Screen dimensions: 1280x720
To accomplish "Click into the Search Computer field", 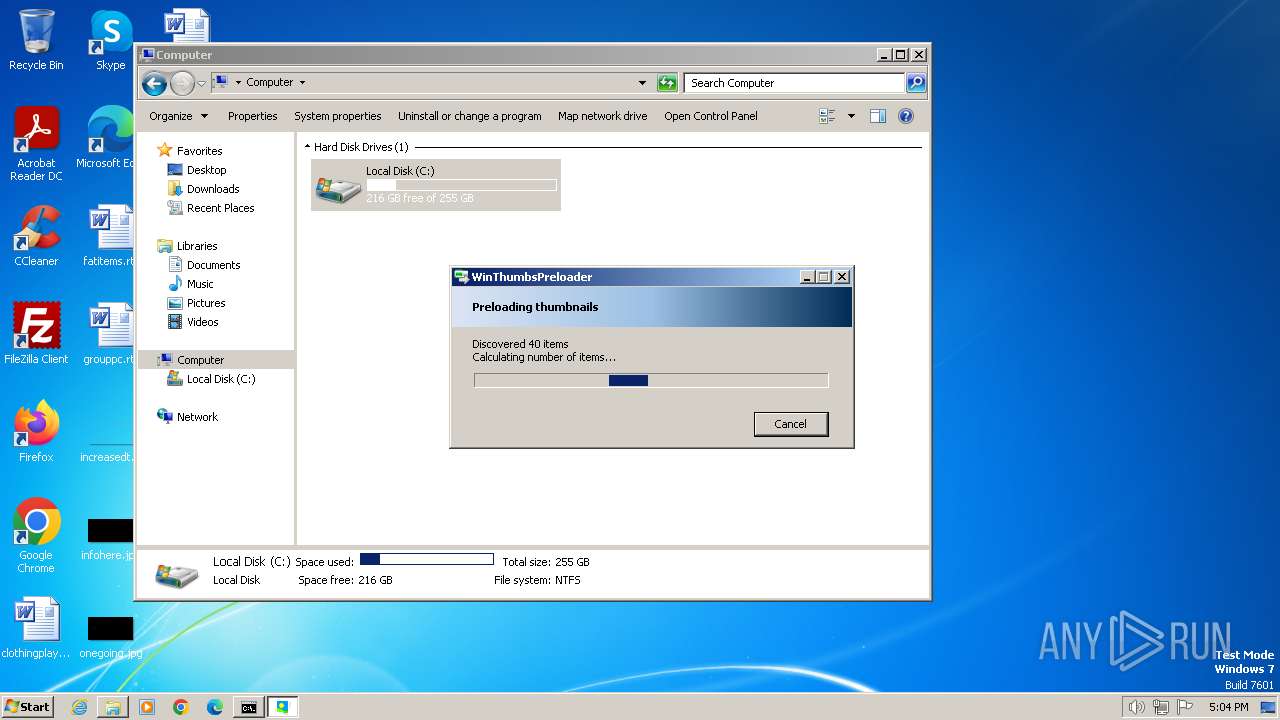I will click(795, 83).
